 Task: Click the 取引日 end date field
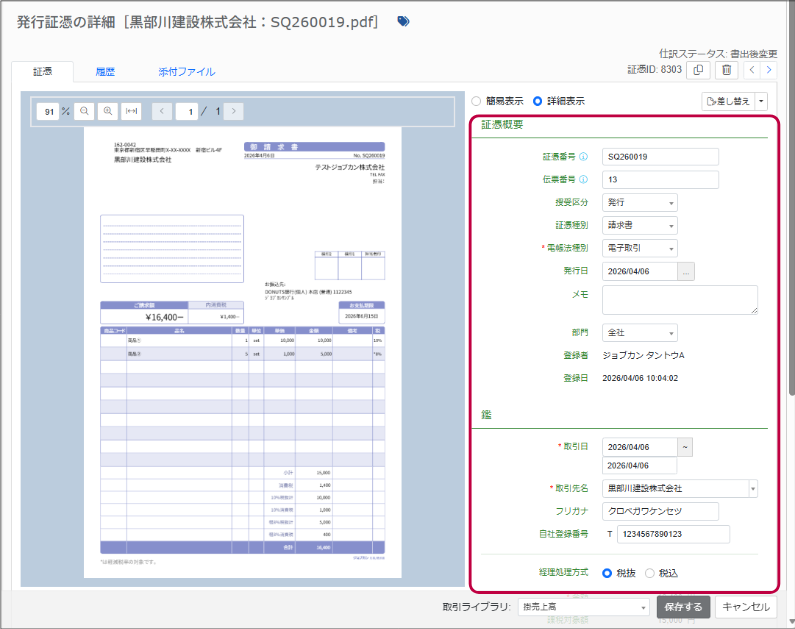pyautogui.click(x=639, y=465)
